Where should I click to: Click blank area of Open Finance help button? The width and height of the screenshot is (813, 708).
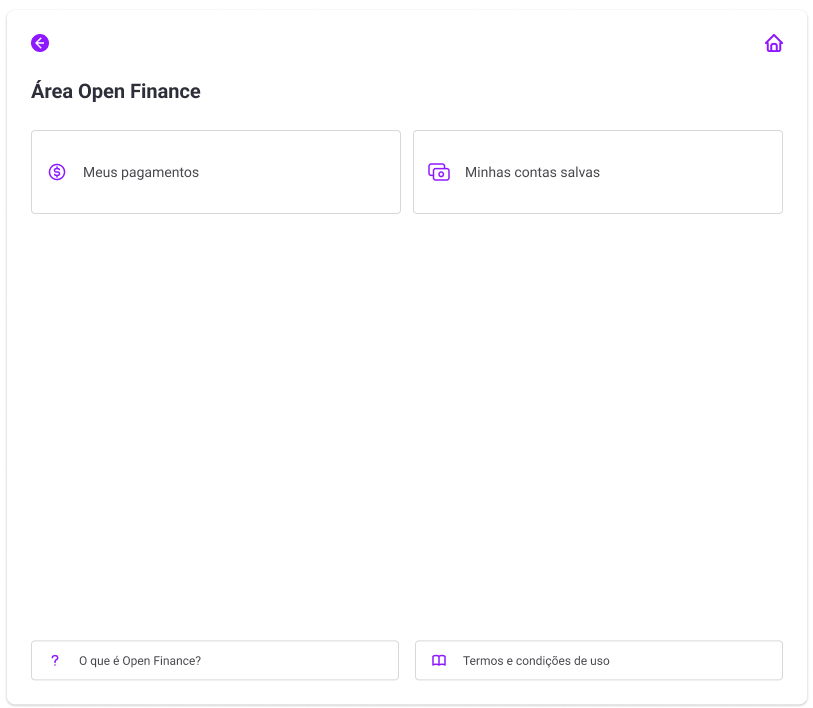(301, 660)
